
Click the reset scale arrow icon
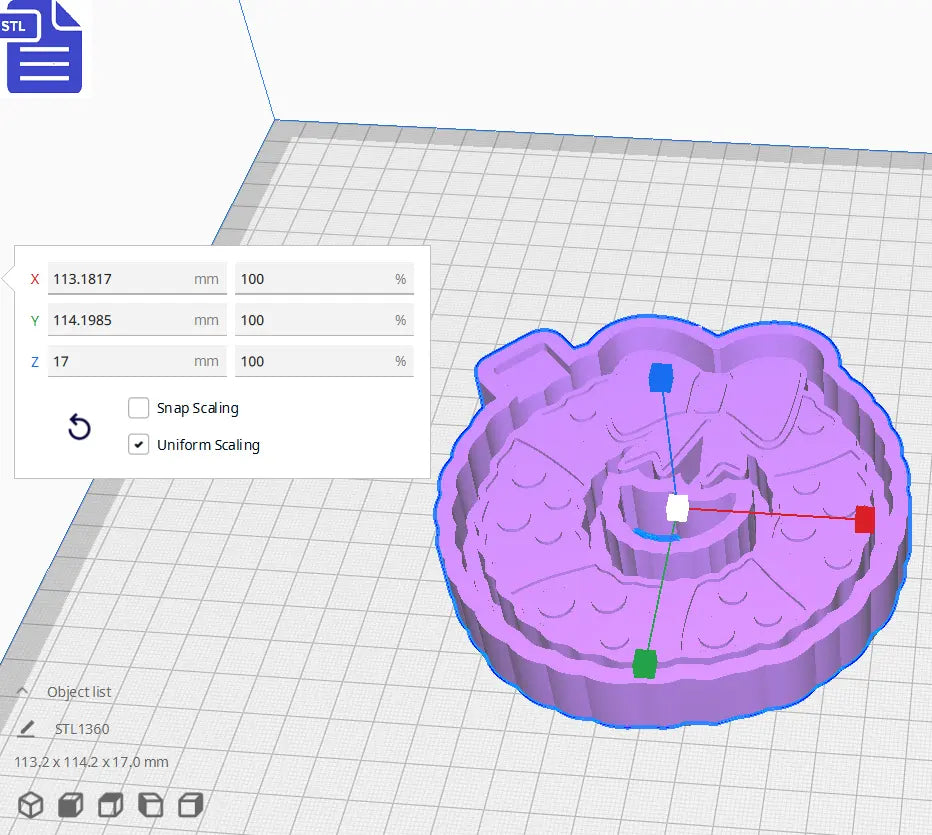tap(79, 427)
